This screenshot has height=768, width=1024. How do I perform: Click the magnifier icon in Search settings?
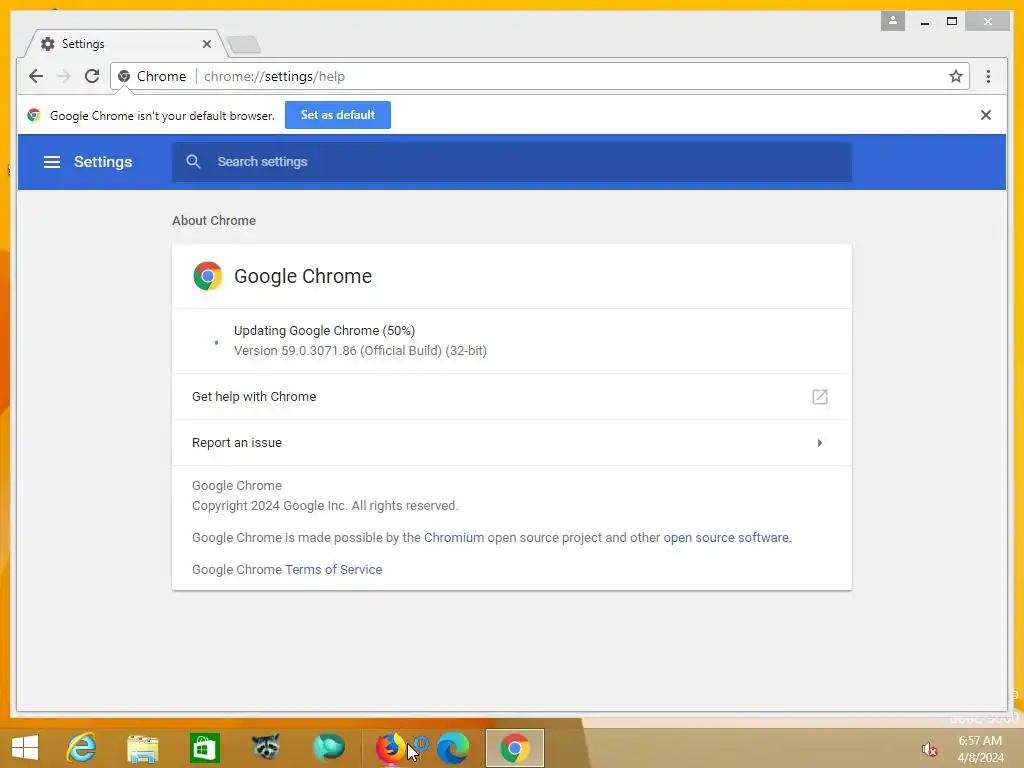click(x=193, y=161)
